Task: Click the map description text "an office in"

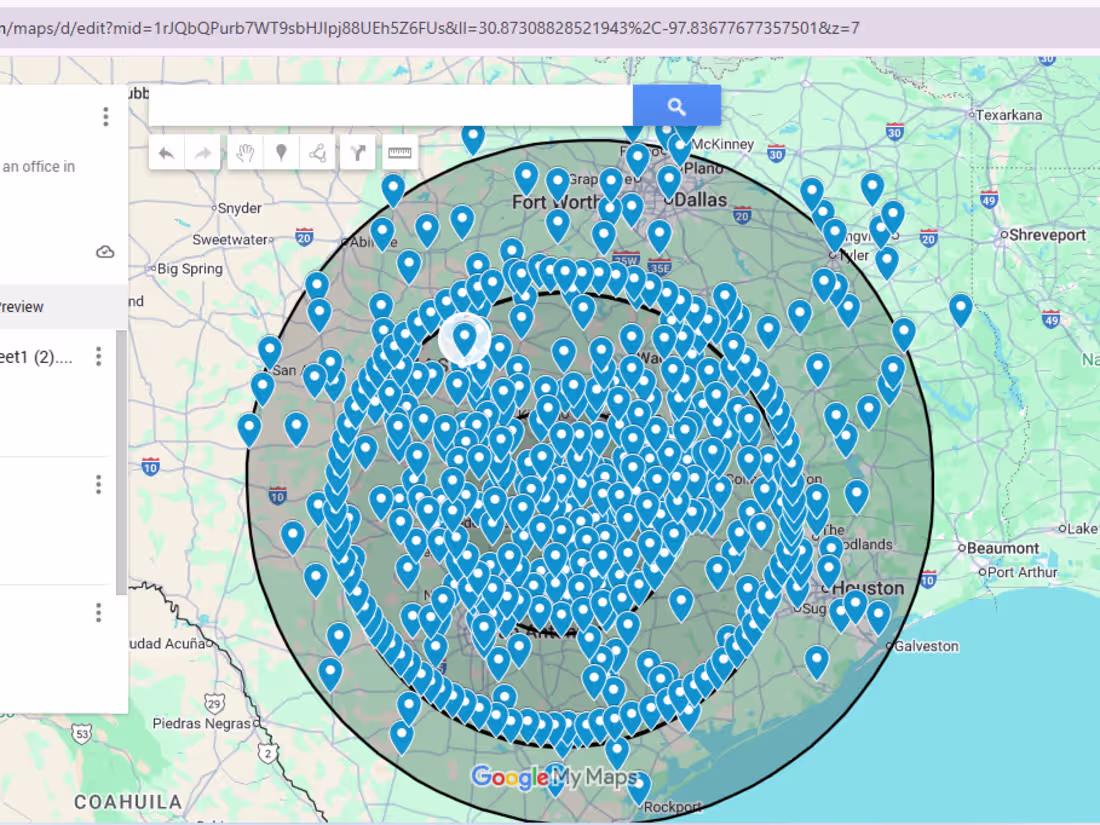Action: tap(39, 167)
